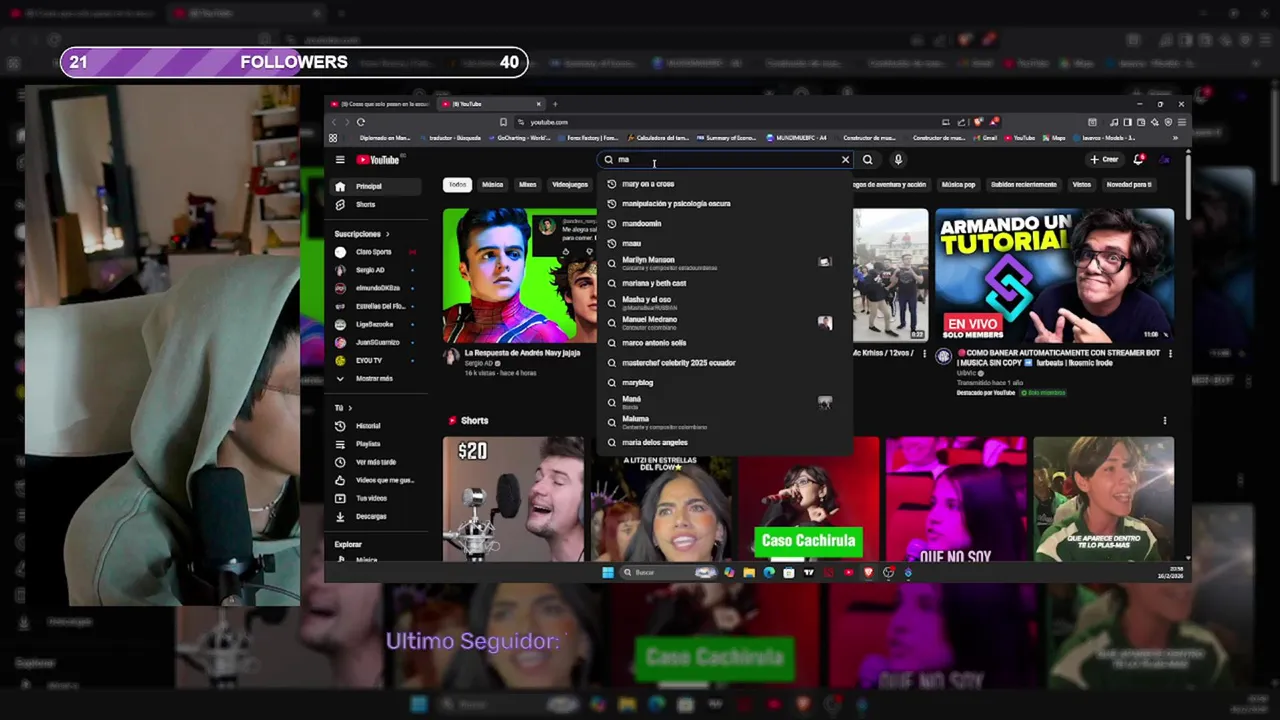Choose suggestion 'mary on a cross'
Screen dimensions: 1280x720
point(725,184)
